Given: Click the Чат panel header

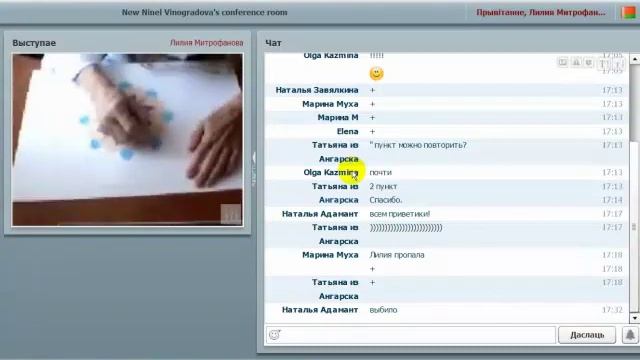Looking at the screenshot, I should [273, 43].
